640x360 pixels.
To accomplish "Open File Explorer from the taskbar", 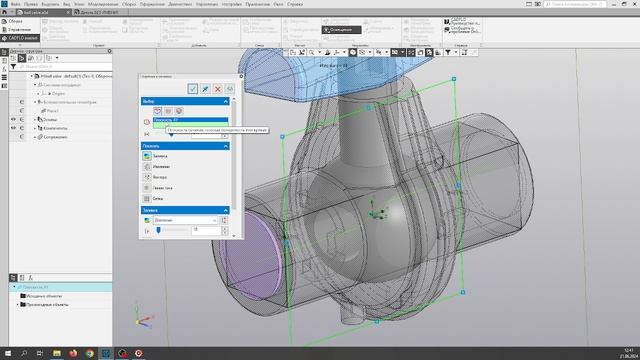I will tap(57, 353).
